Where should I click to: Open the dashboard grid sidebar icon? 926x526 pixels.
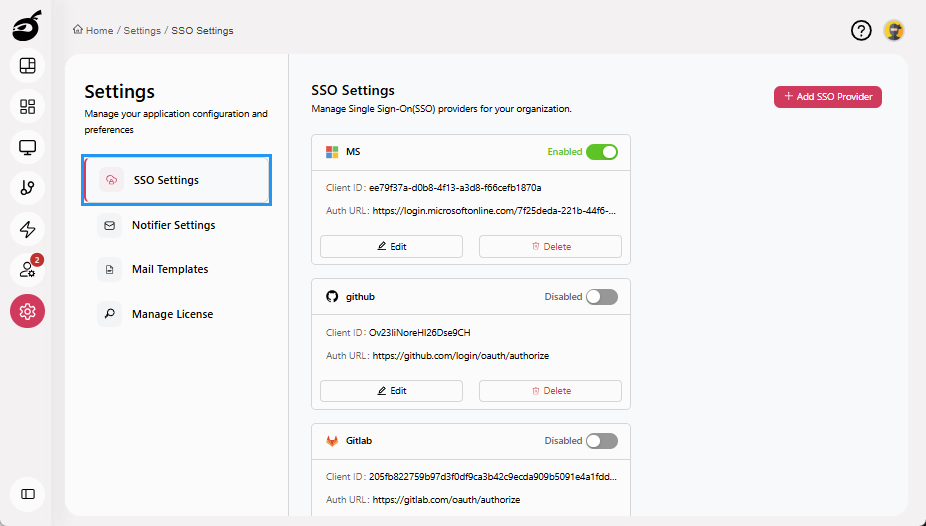point(27,106)
